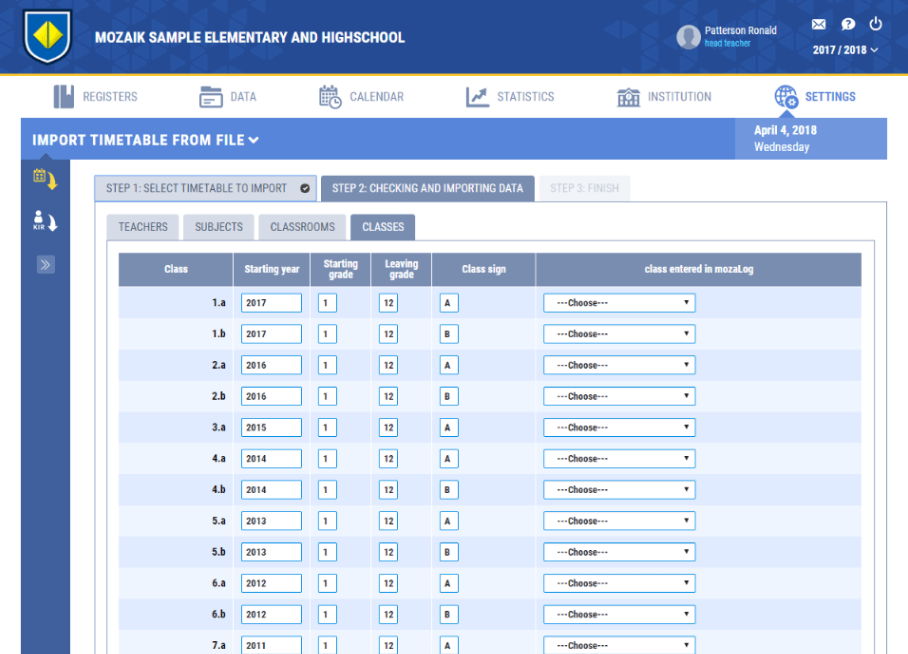The height and width of the screenshot is (654, 908).
Task: Switch to the Classrooms tab
Action: (302, 227)
